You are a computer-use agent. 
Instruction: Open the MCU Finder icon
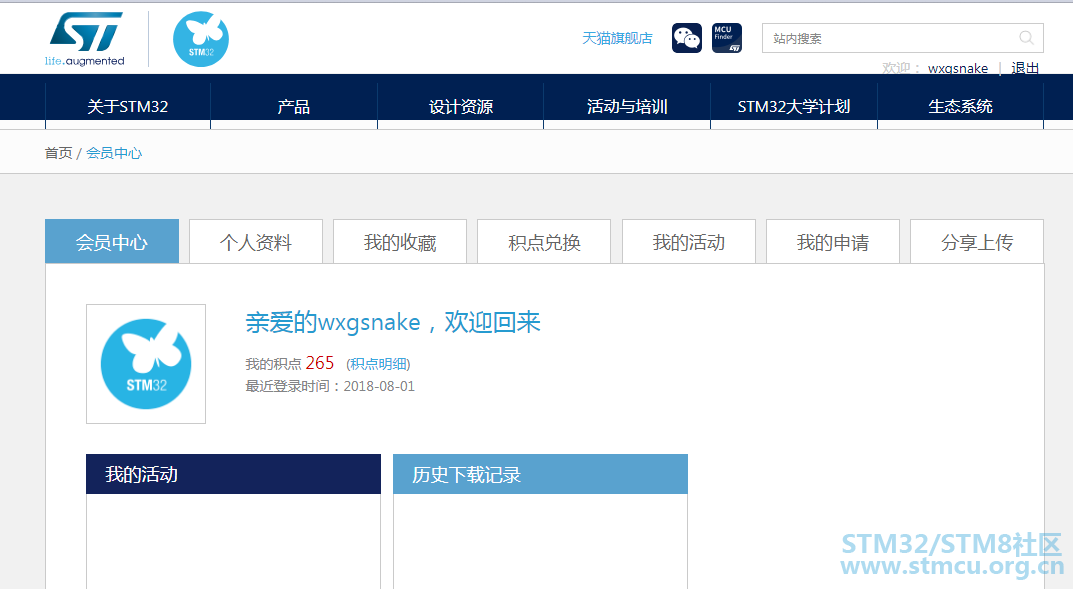tap(727, 38)
